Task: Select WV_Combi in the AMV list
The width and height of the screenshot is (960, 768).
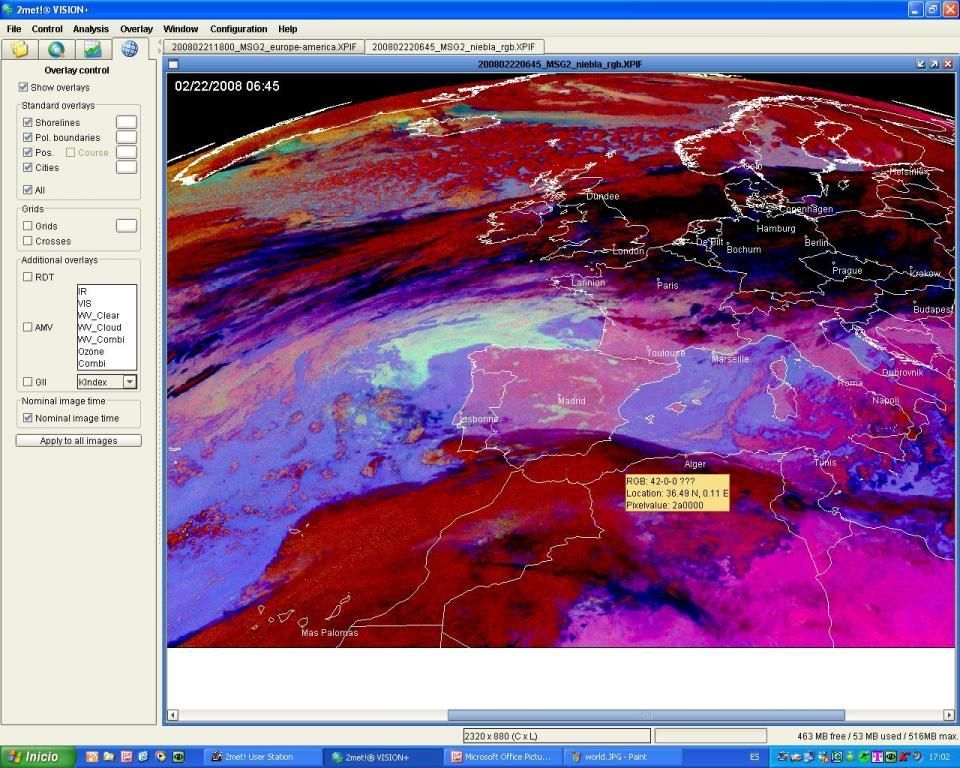Action: pyautogui.click(x=107, y=339)
